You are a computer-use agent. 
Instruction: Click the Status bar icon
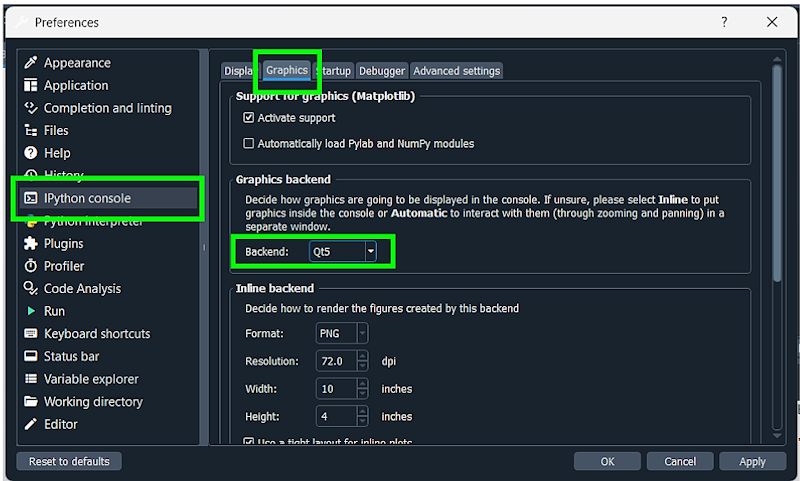pyautogui.click(x=31, y=356)
